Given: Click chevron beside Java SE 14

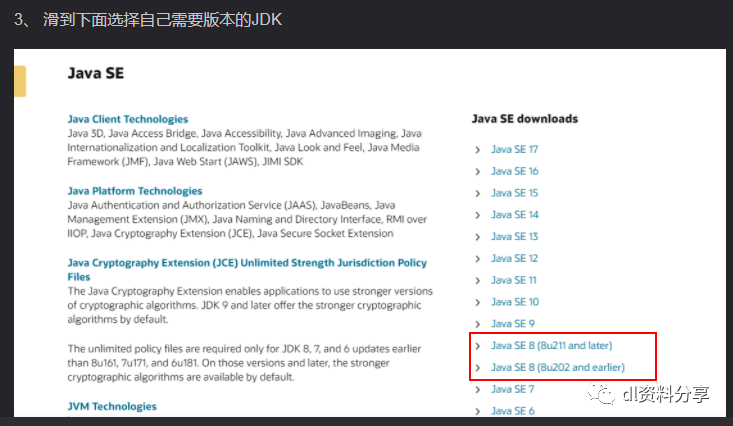Looking at the screenshot, I should pos(477,215).
